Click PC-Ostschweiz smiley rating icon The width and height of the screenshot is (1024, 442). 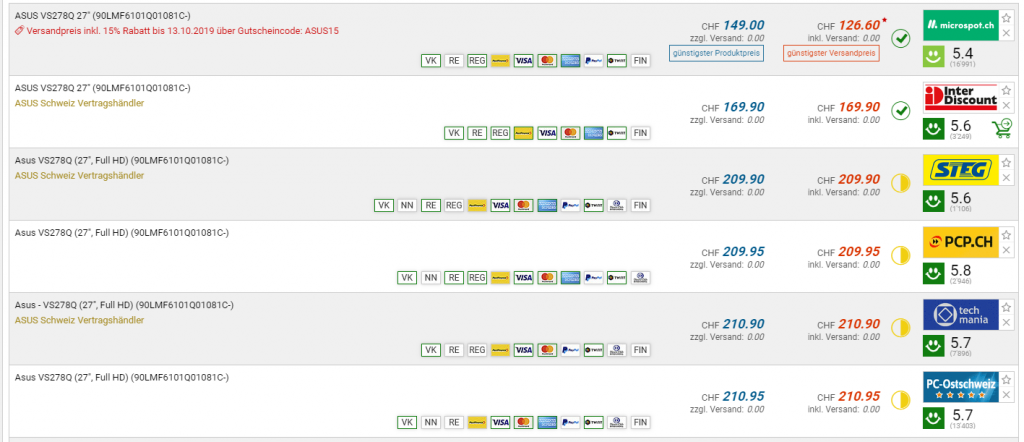tap(933, 417)
